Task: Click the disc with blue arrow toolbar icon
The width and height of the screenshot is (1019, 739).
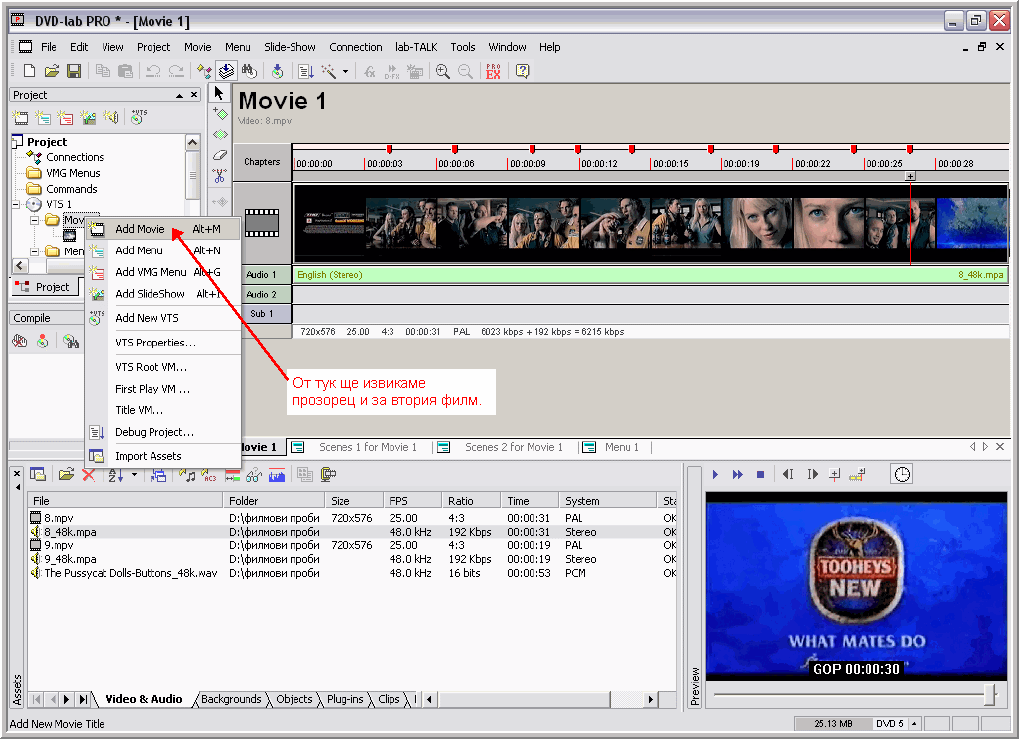Action: coord(277,71)
